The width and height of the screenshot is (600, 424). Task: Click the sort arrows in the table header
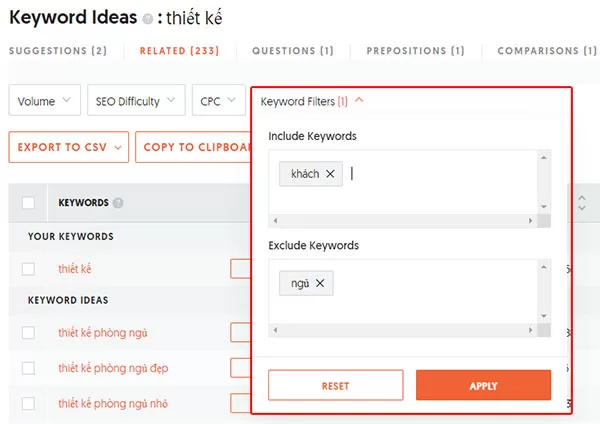582,203
